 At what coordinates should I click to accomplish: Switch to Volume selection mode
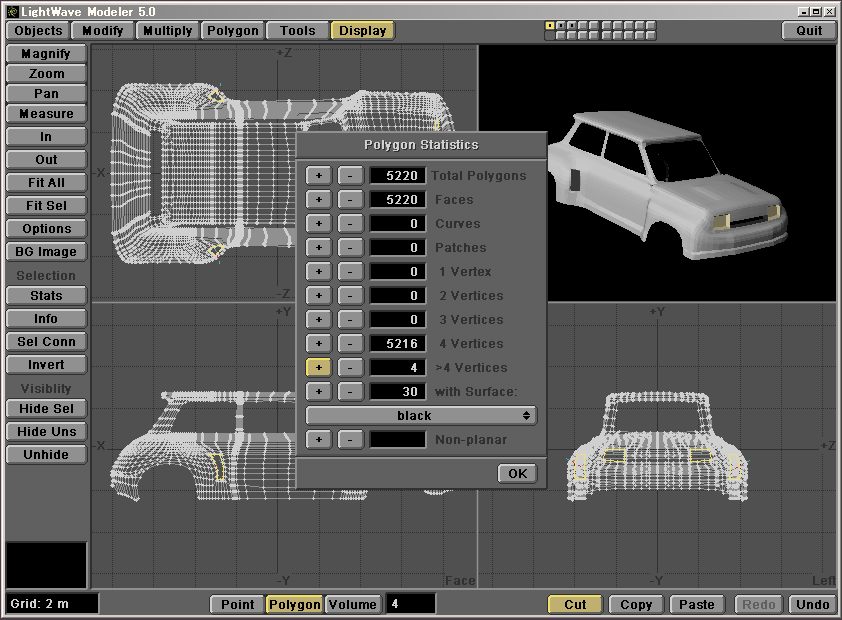[352, 604]
